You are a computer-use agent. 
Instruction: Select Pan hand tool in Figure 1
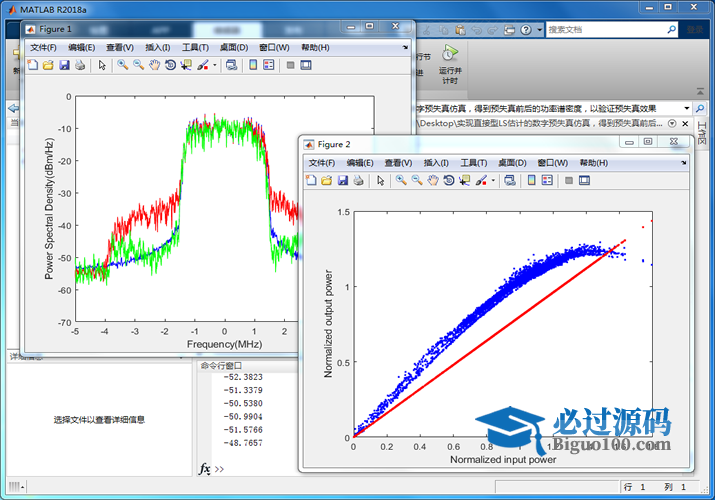(x=155, y=65)
